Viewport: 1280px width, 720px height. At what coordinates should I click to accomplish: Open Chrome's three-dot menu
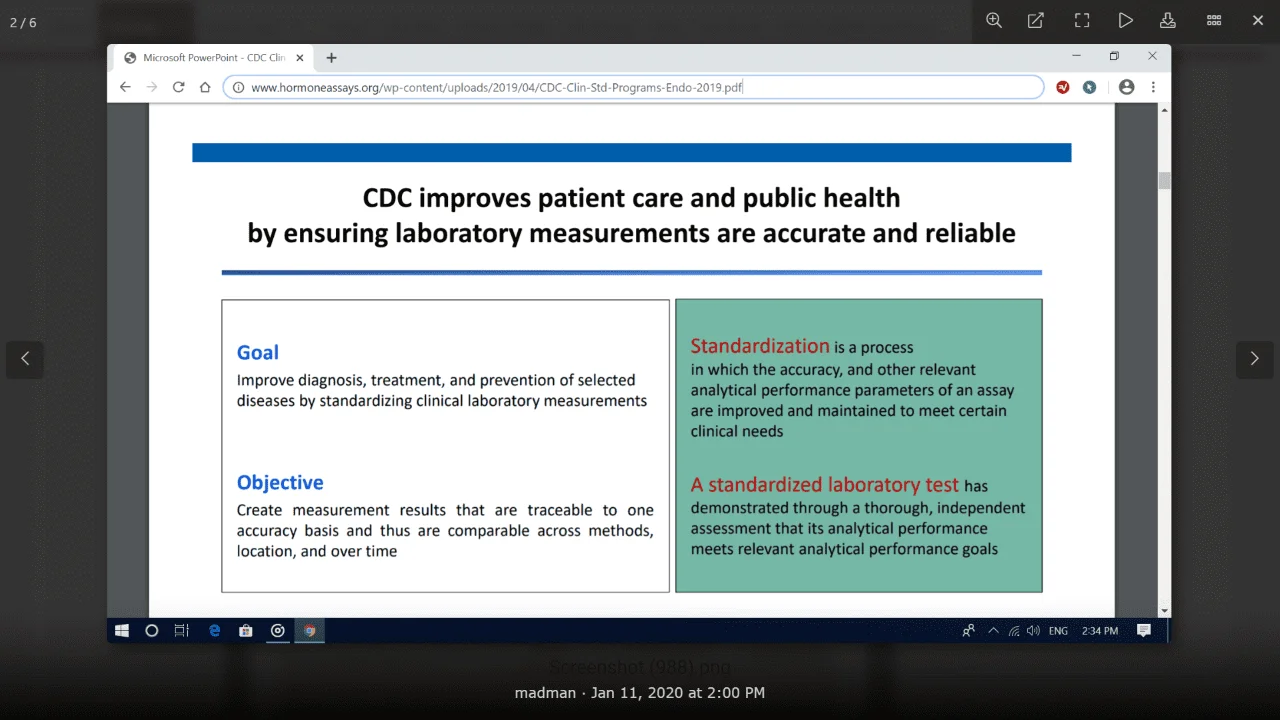[x=1153, y=87]
